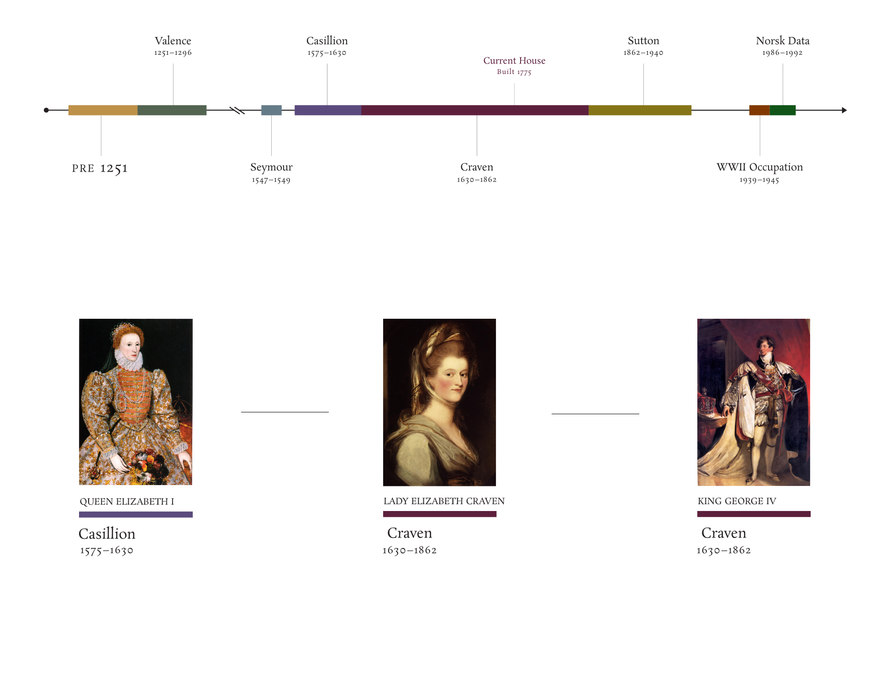Click the Sutton label above timeline

pyautogui.click(x=643, y=41)
